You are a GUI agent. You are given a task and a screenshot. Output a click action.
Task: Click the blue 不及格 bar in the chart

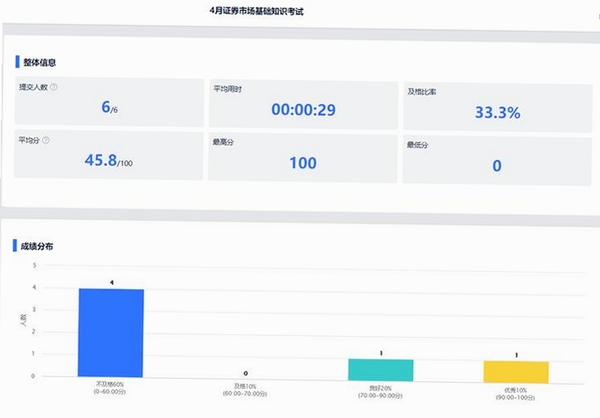click(x=111, y=333)
